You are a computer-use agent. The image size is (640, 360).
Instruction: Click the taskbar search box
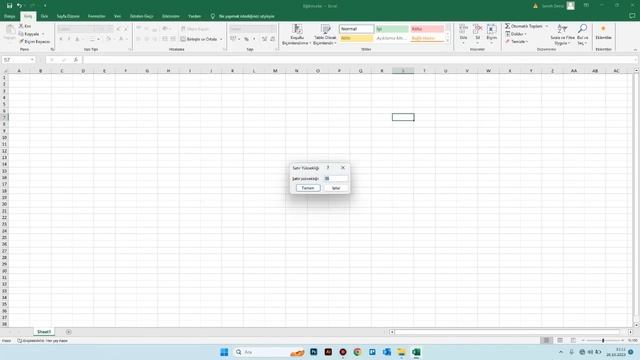pyautogui.click(x=269, y=352)
